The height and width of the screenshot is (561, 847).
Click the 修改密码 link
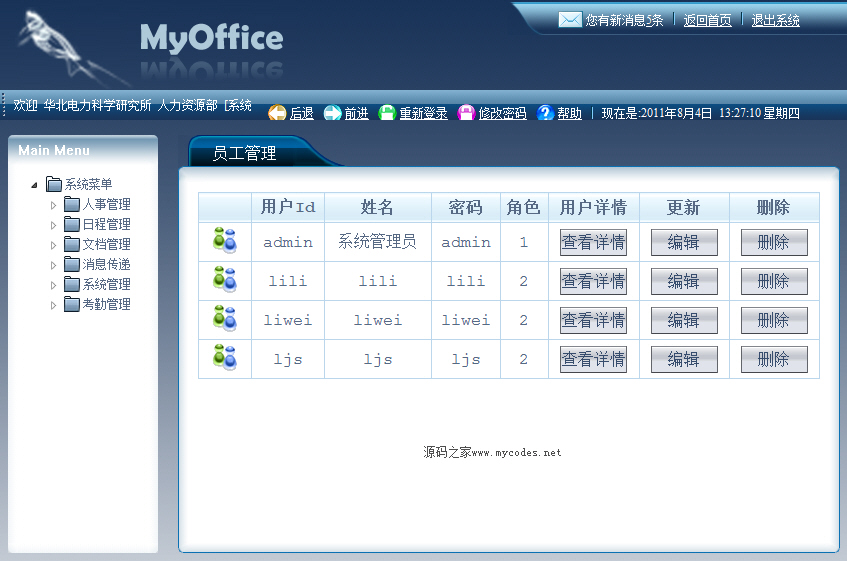pos(502,113)
